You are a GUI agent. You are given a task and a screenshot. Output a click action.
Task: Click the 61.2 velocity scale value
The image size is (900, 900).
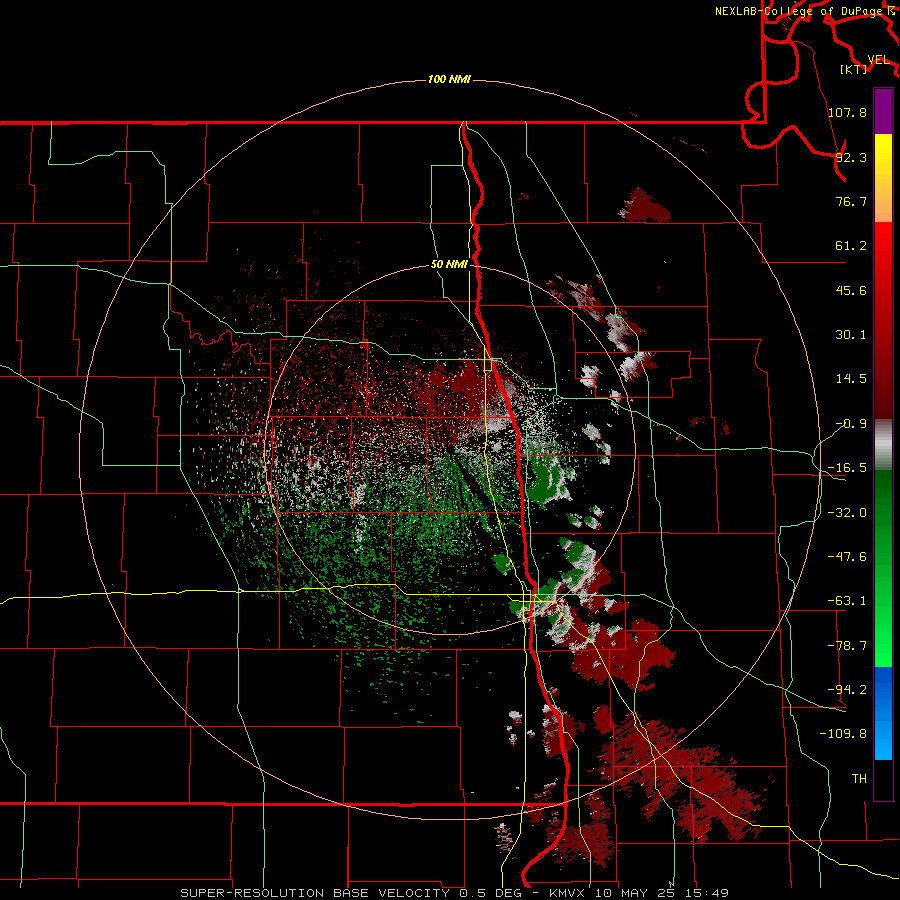click(x=851, y=246)
